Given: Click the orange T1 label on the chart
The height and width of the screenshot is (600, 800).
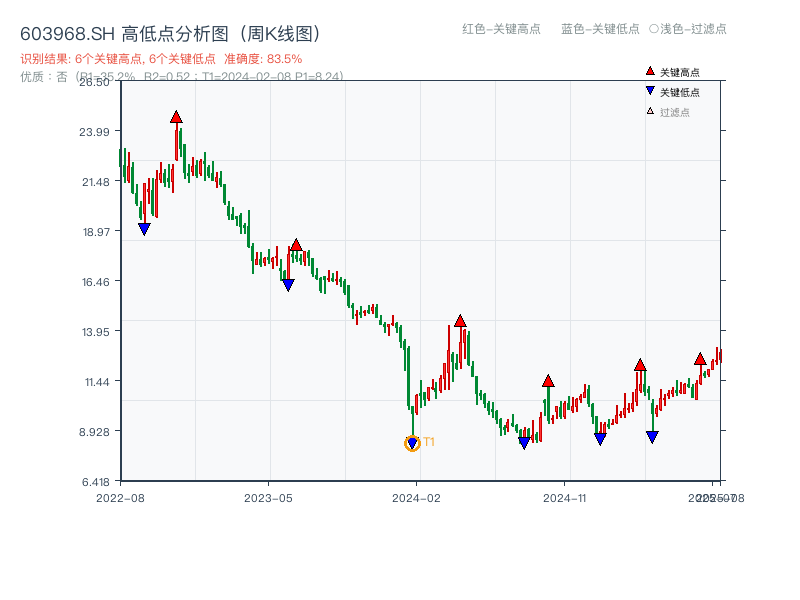Looking at the screenshot, I should 429,442.
